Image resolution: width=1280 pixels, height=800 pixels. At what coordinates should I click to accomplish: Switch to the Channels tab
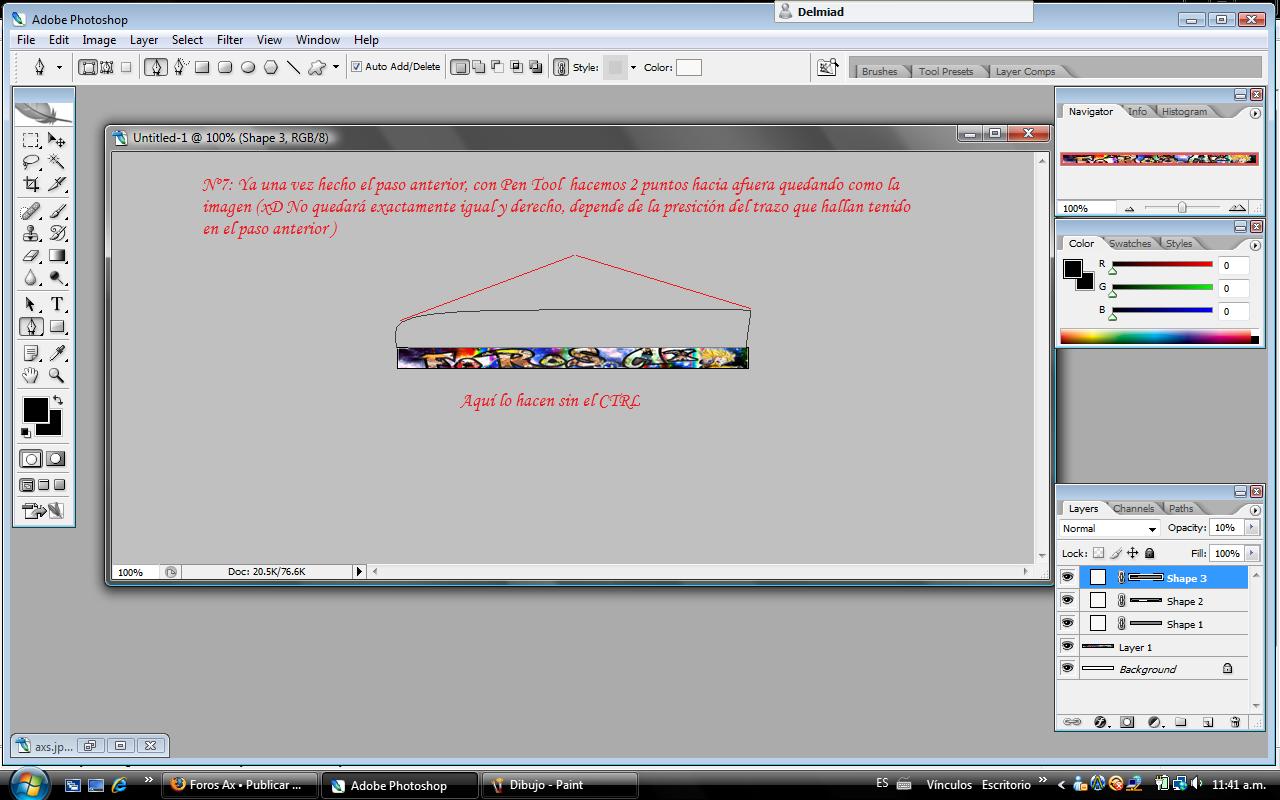pyautogui.click(x=1133, y=508)
